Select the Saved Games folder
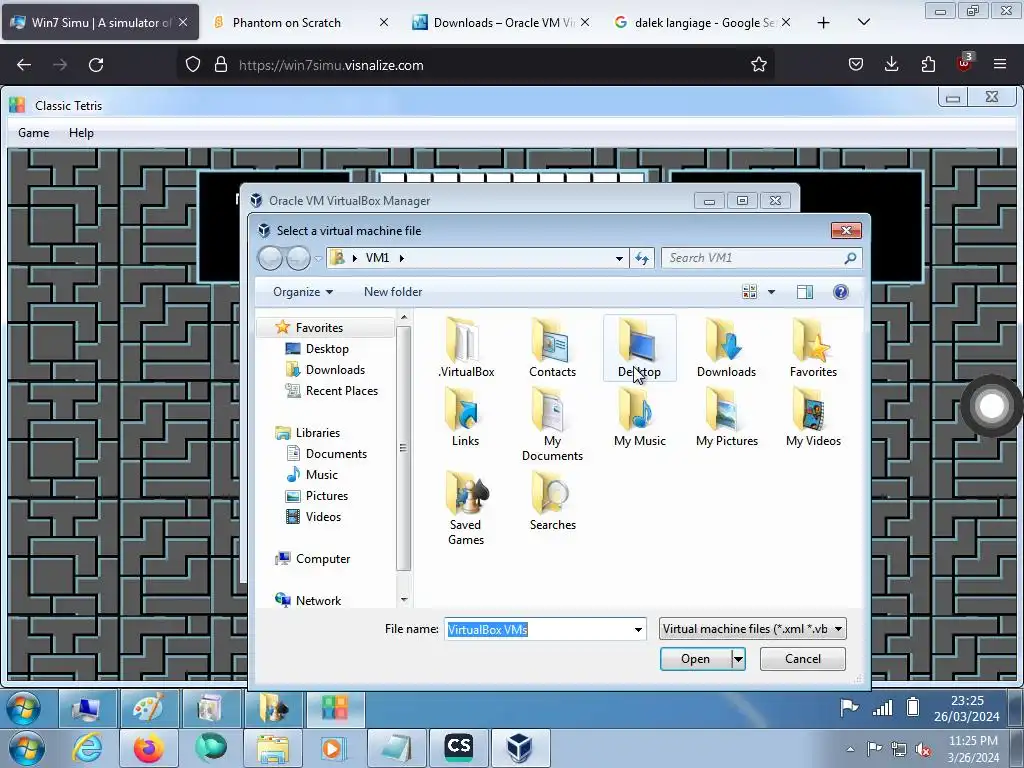The height and width of the screenshot is (768, 1024). click(466, 508)
